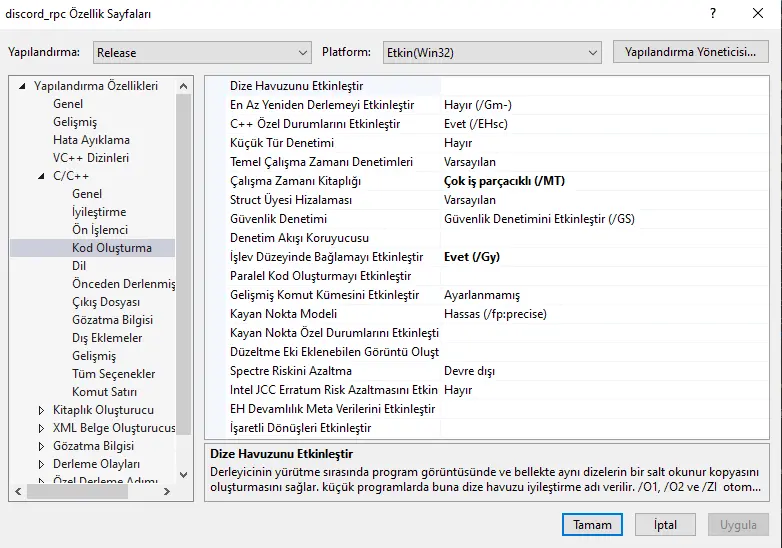Collapse the Yapılandırma Özellikleri tree node
Image resolution: width=782 pixels, height=548 pixels.
23,86
